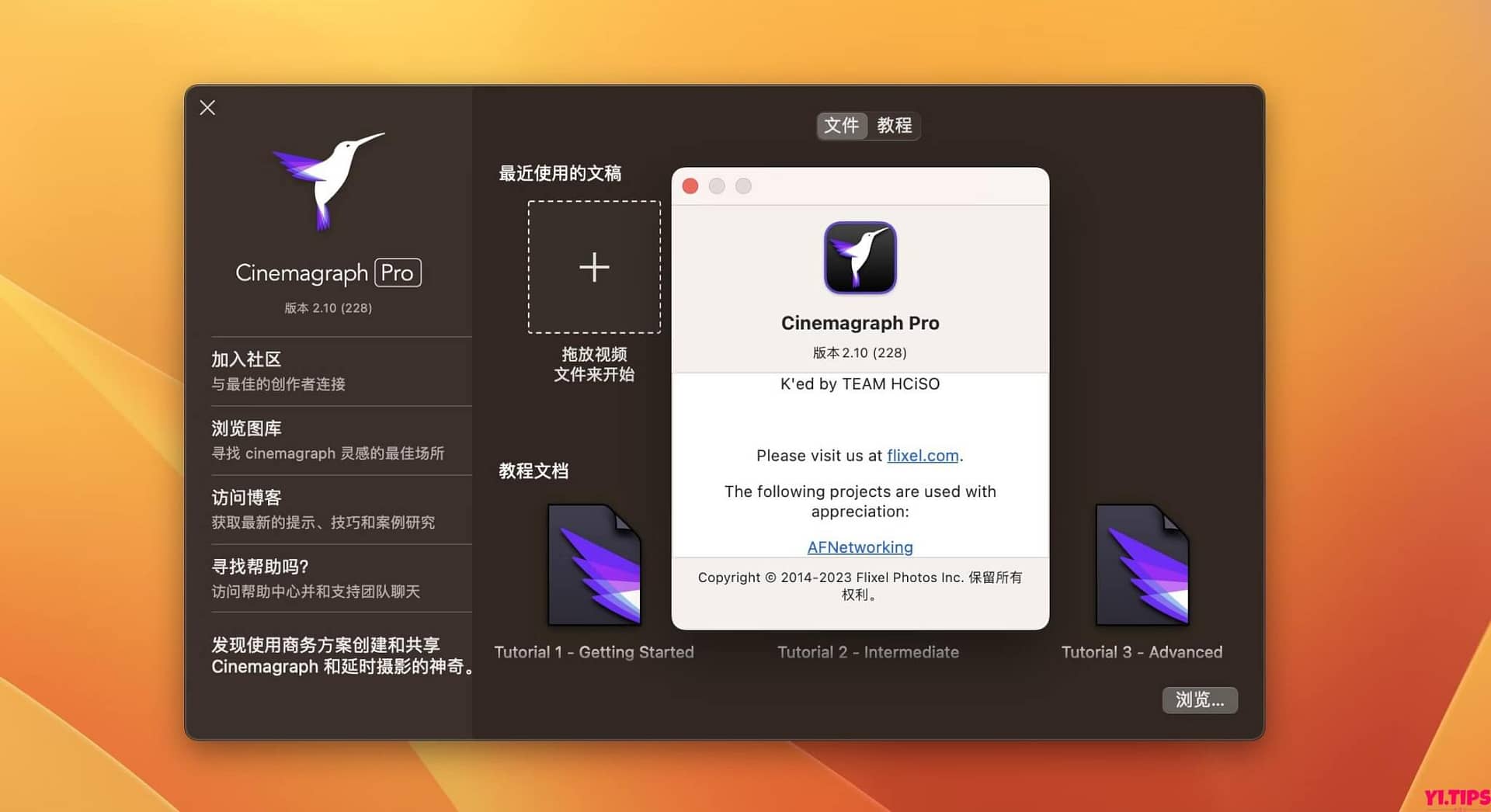Close the About dialog with red button
Screen dimensions: 1491x812
click(x=690, y=186)
